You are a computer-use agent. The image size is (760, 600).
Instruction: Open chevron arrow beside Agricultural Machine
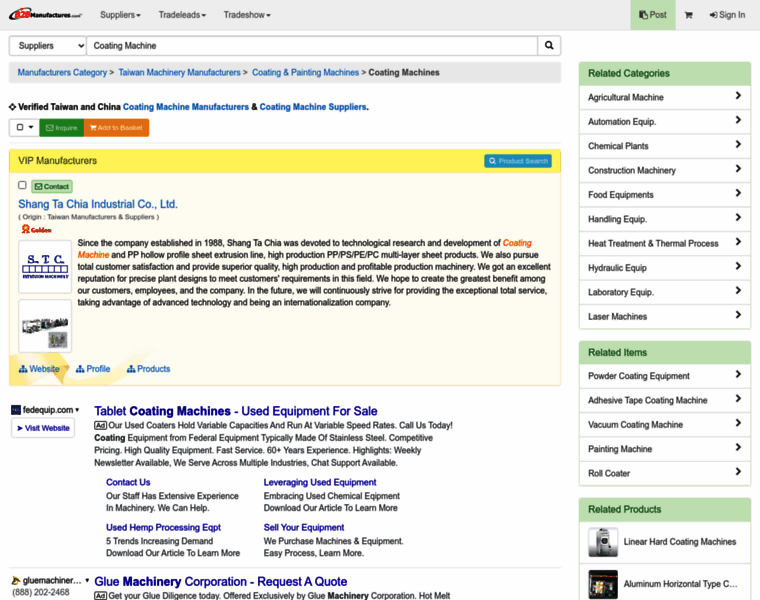click(738, 96)
